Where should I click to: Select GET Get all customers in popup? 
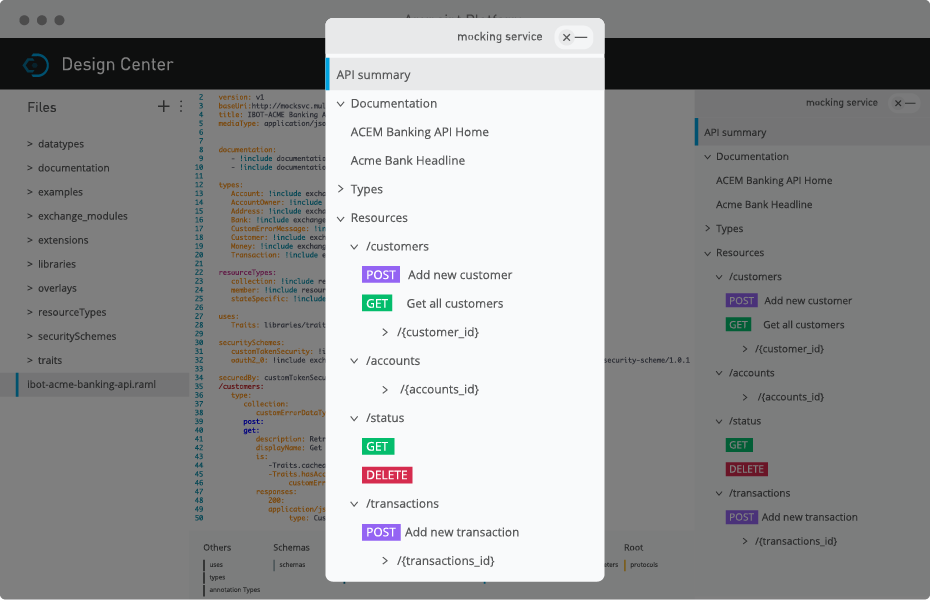pos(432,304)
